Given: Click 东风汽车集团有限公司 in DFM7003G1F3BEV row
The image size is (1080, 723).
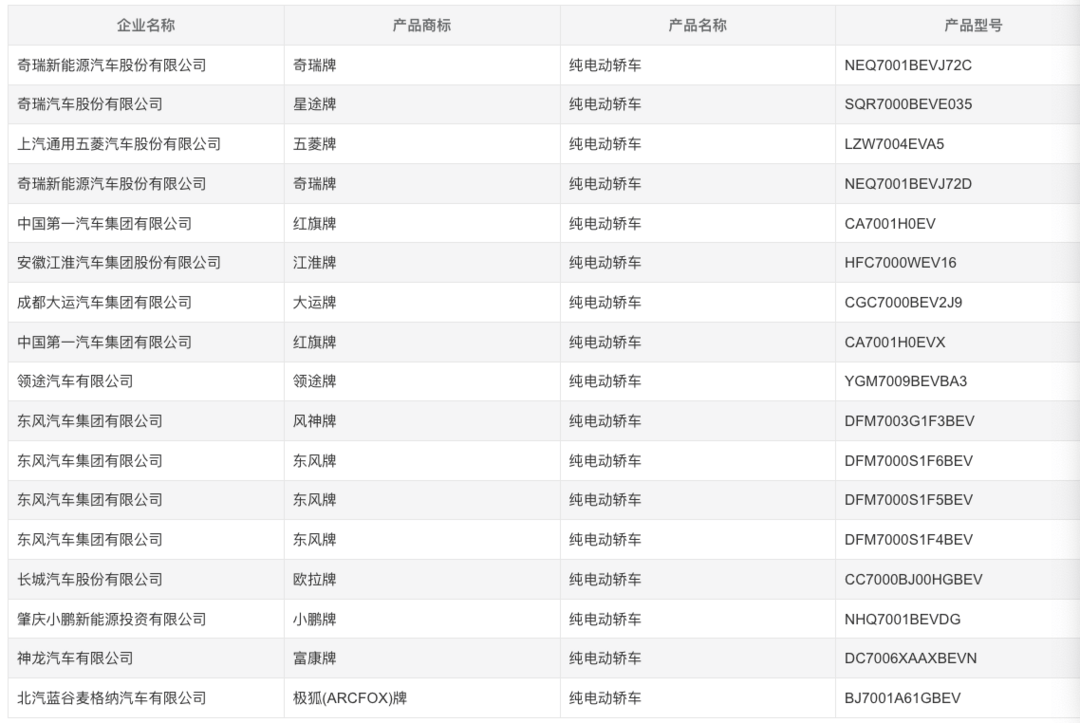Looking at the screenshot, I should [x=90, y=421].
